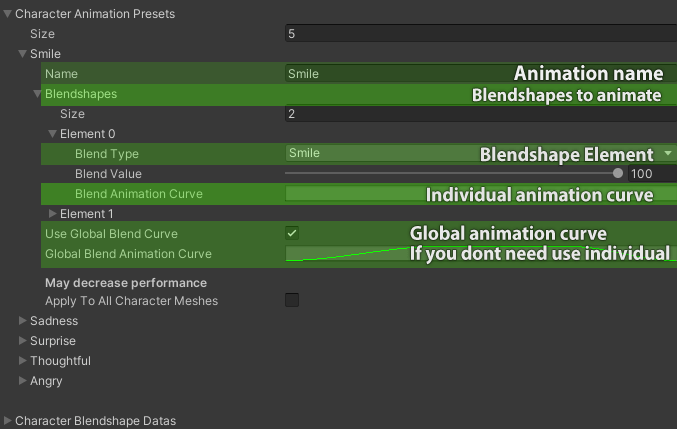Expand the Sadness preset
The image size is (677, 429).
click(23, 321)
